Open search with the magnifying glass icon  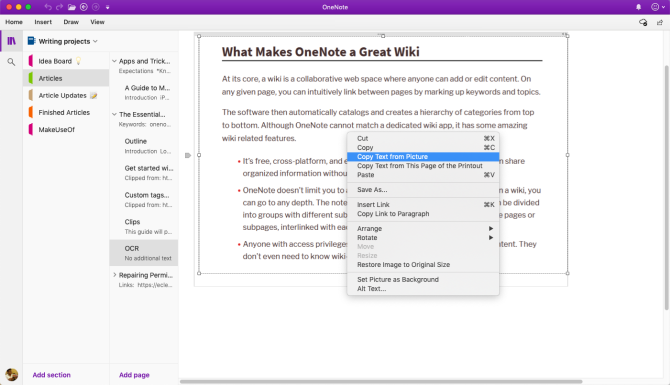(11, 62)
